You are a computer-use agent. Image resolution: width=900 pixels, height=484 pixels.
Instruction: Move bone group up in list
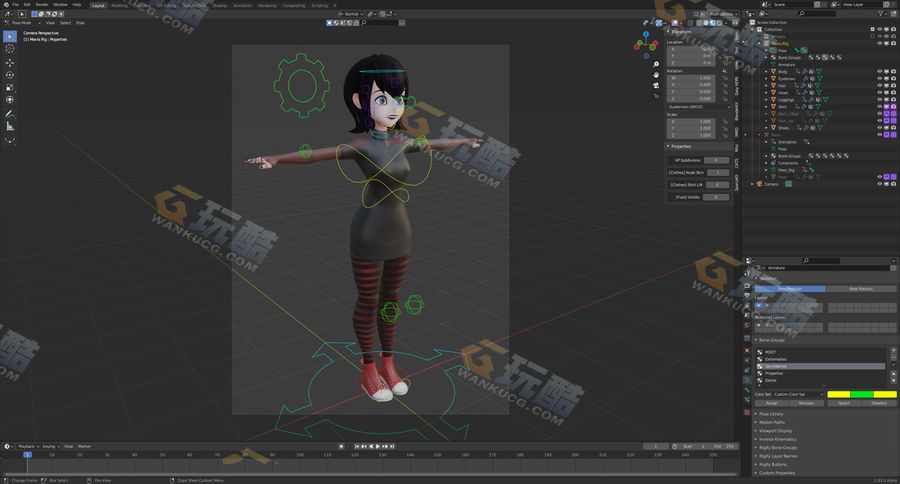tap(893, 374)
